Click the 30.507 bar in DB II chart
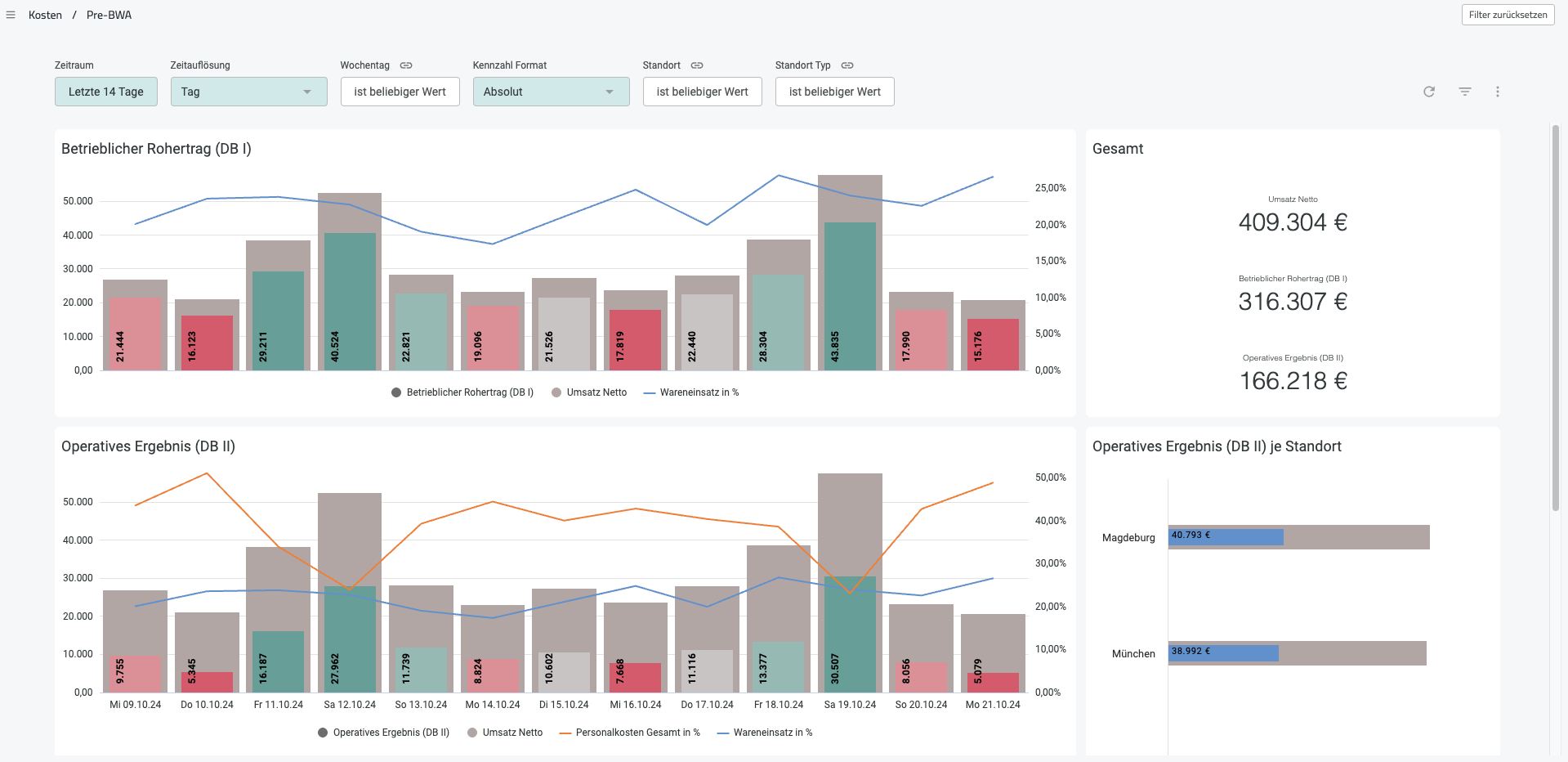1568x762 pixels. (x=850, y=634)
